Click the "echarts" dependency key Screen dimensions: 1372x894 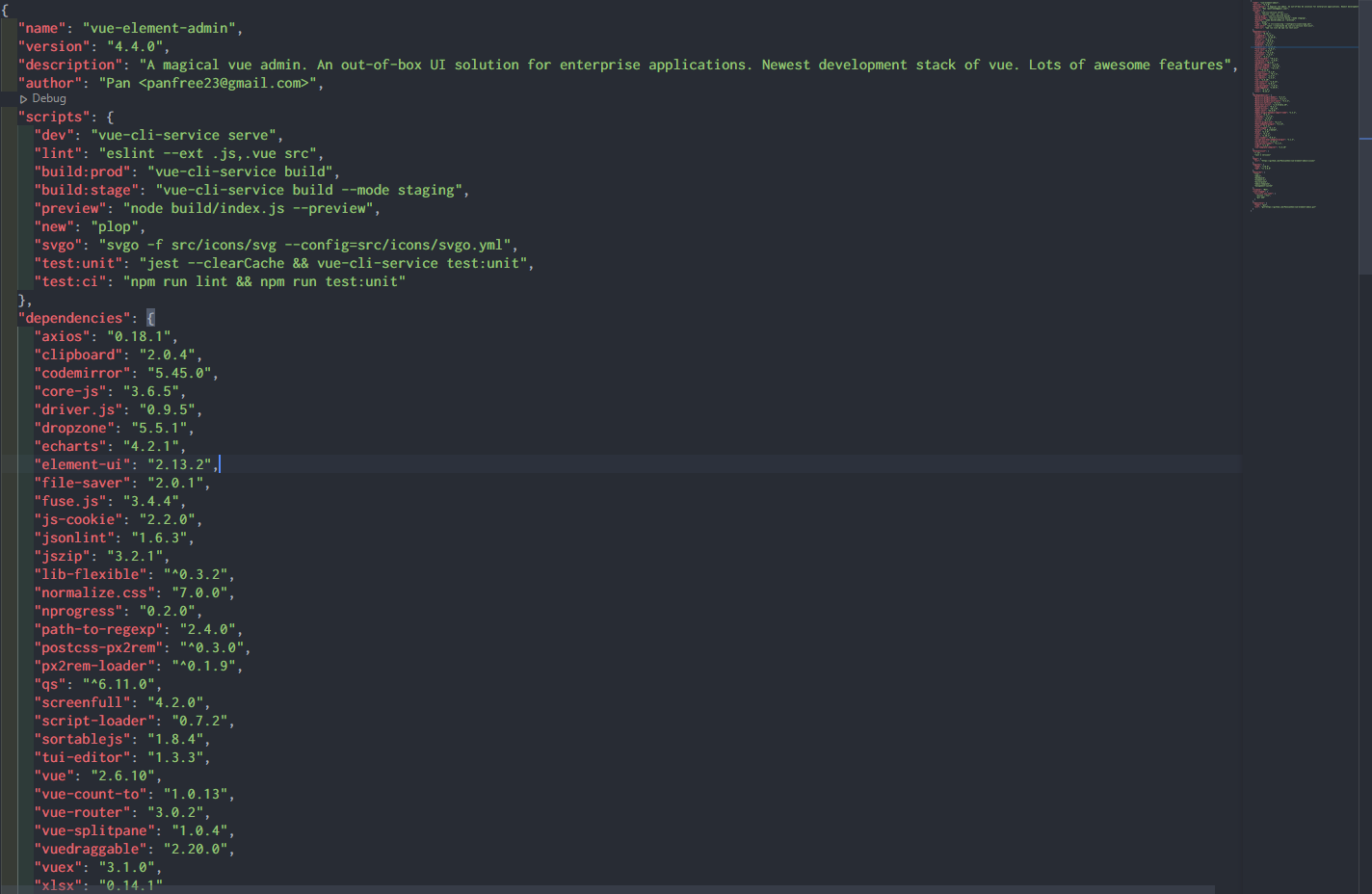click(70, 446)
